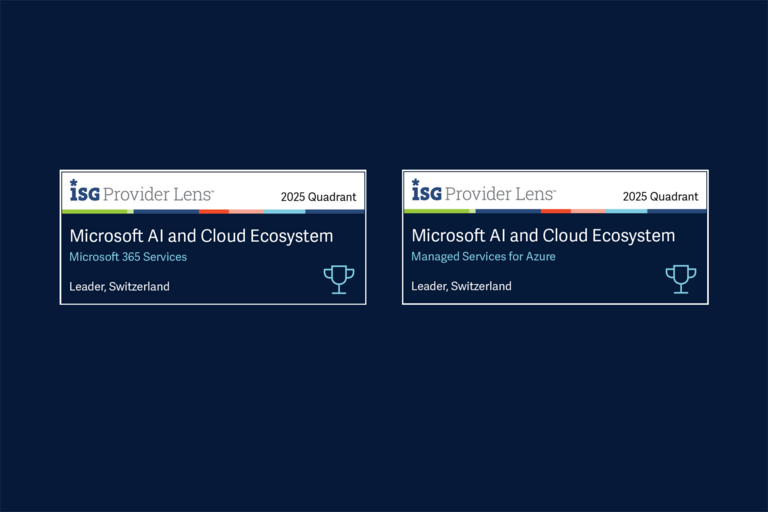Click the red color bar segment on the left badge
The image size is (768, 512).
pyautogui.click(x=213, y=211)
